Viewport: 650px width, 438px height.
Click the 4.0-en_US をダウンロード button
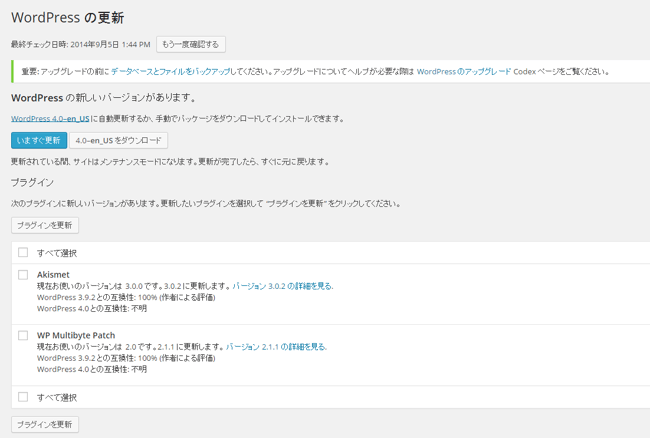point(119,140)
